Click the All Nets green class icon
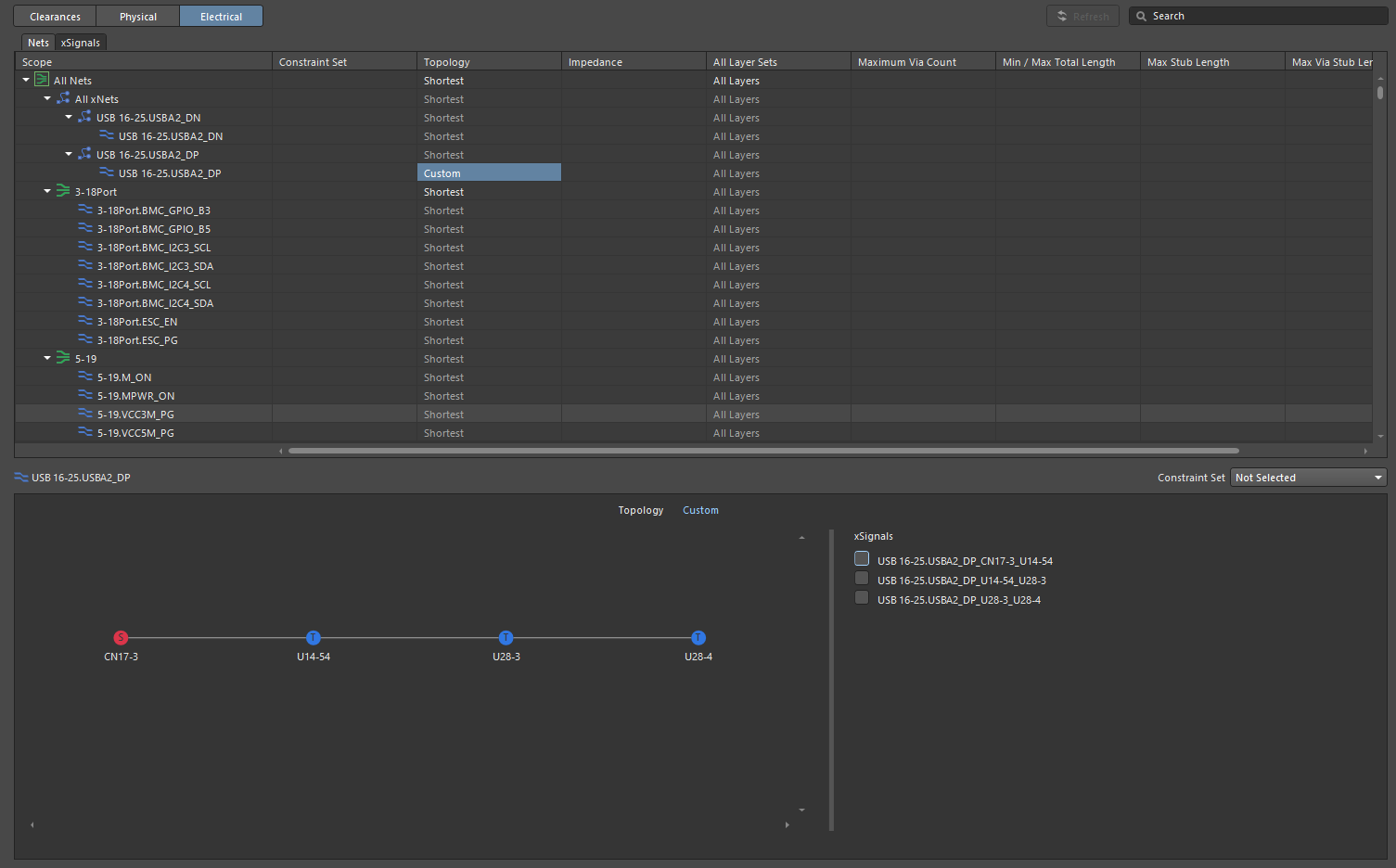Viewport: 1396px width, 868px height. (x=42, y=80)
